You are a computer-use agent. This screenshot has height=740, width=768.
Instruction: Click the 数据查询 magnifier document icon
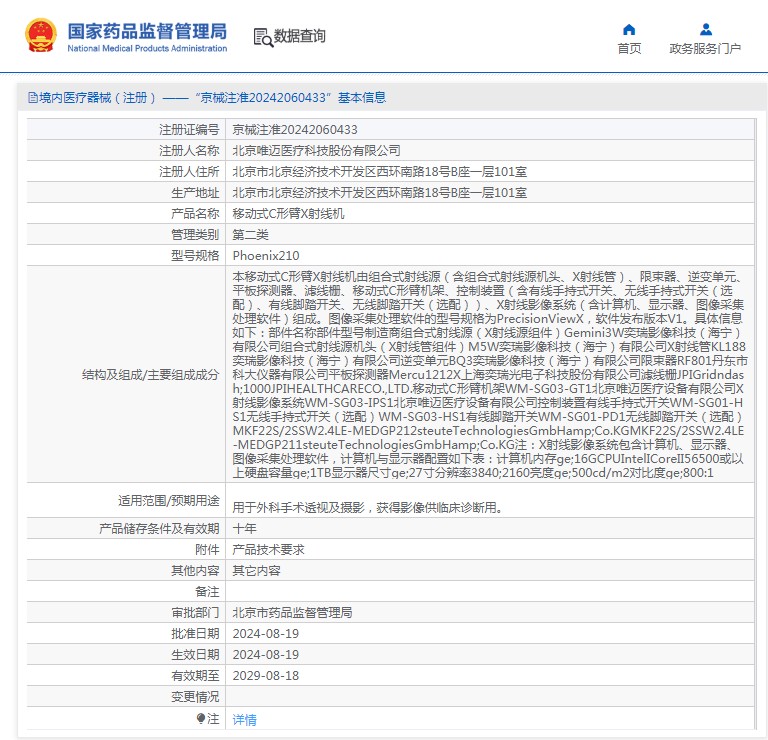coord(262,37)
